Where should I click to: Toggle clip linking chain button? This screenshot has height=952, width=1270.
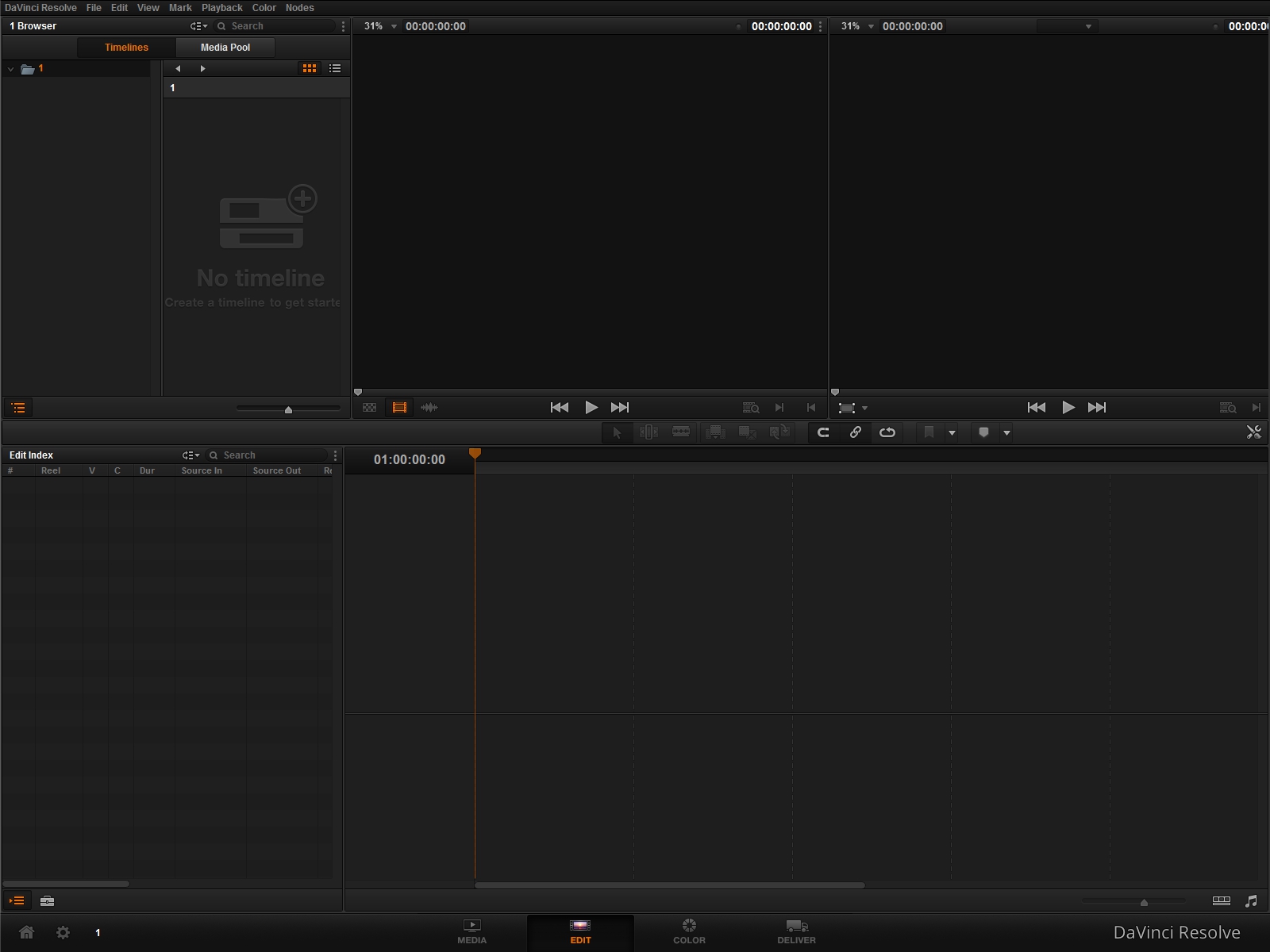855,432
